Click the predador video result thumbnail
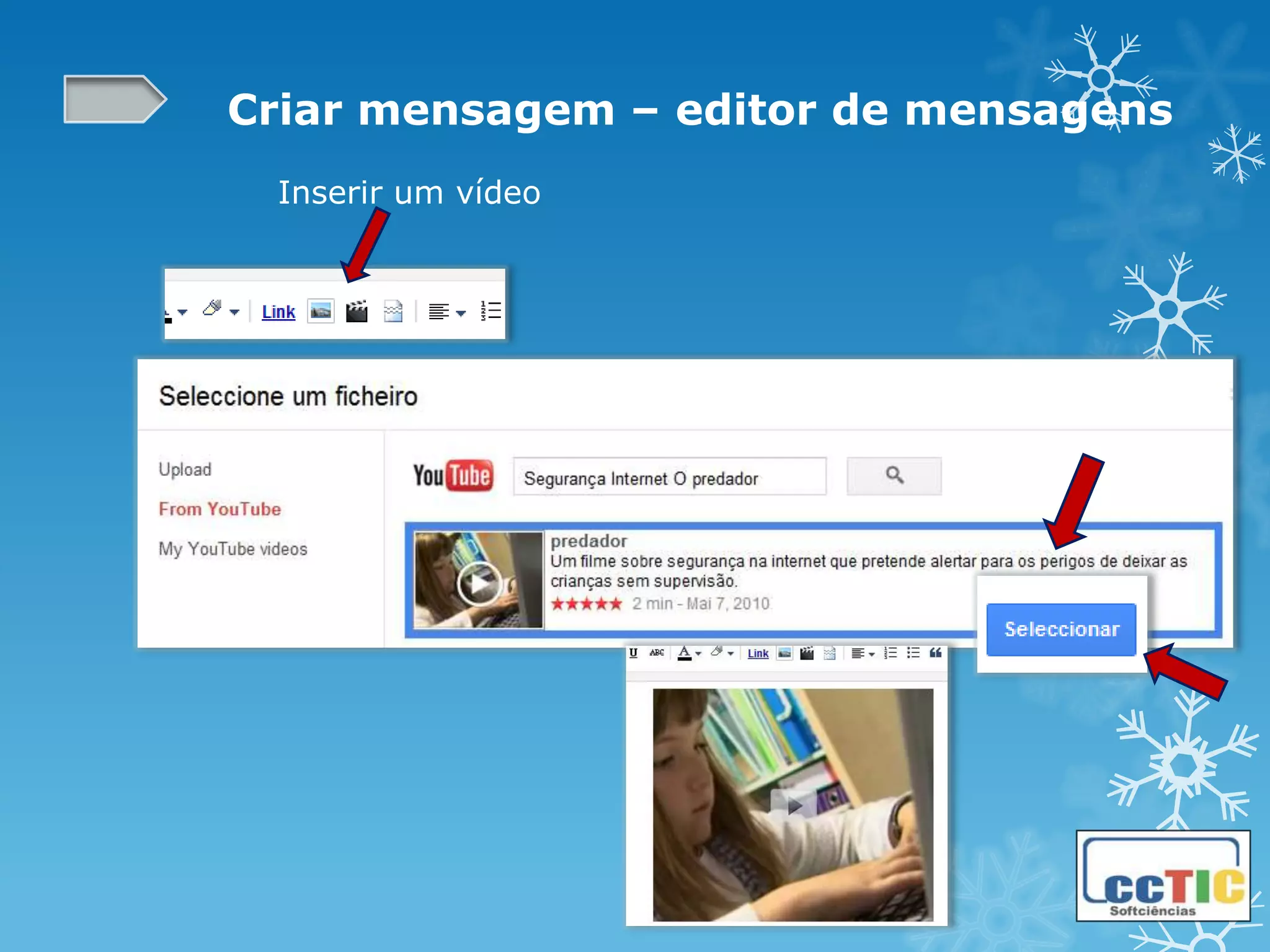 tap(479, 580)
